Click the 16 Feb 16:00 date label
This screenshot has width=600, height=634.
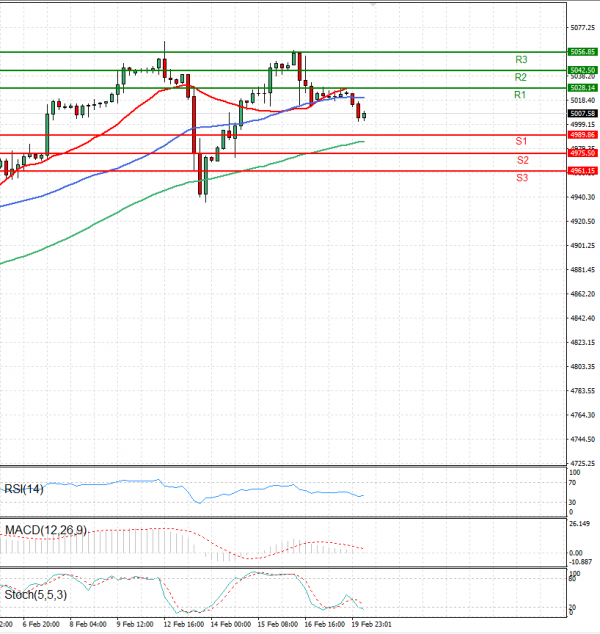click(325, 624)
